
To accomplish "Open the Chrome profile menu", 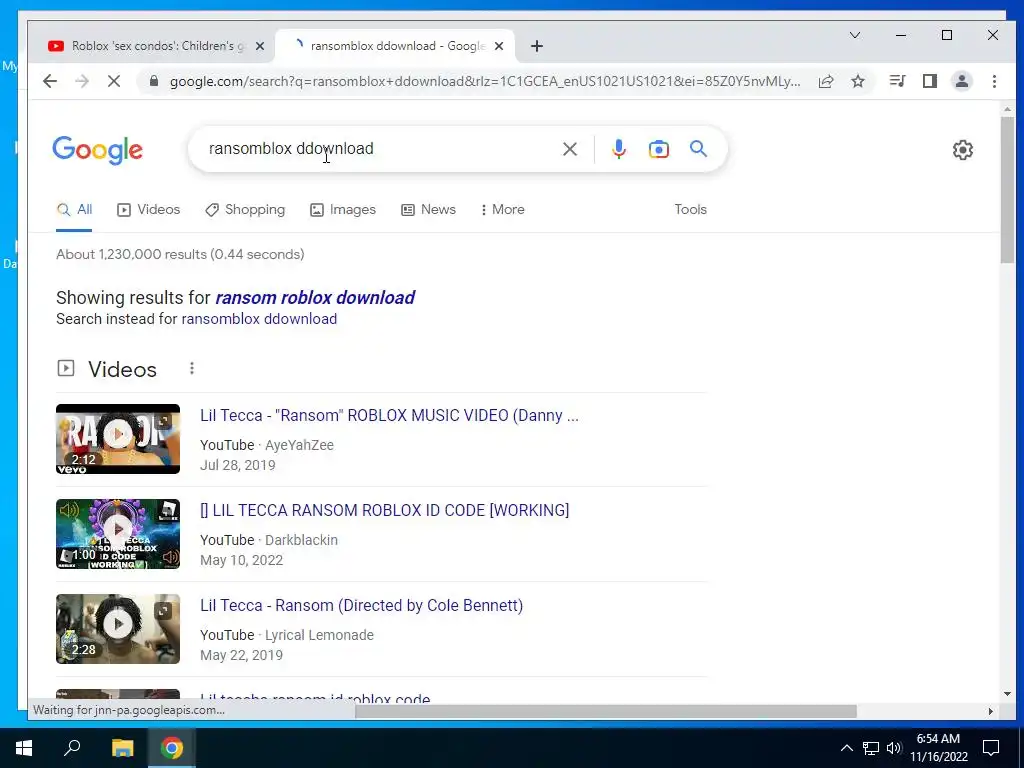I will point(962,81).
